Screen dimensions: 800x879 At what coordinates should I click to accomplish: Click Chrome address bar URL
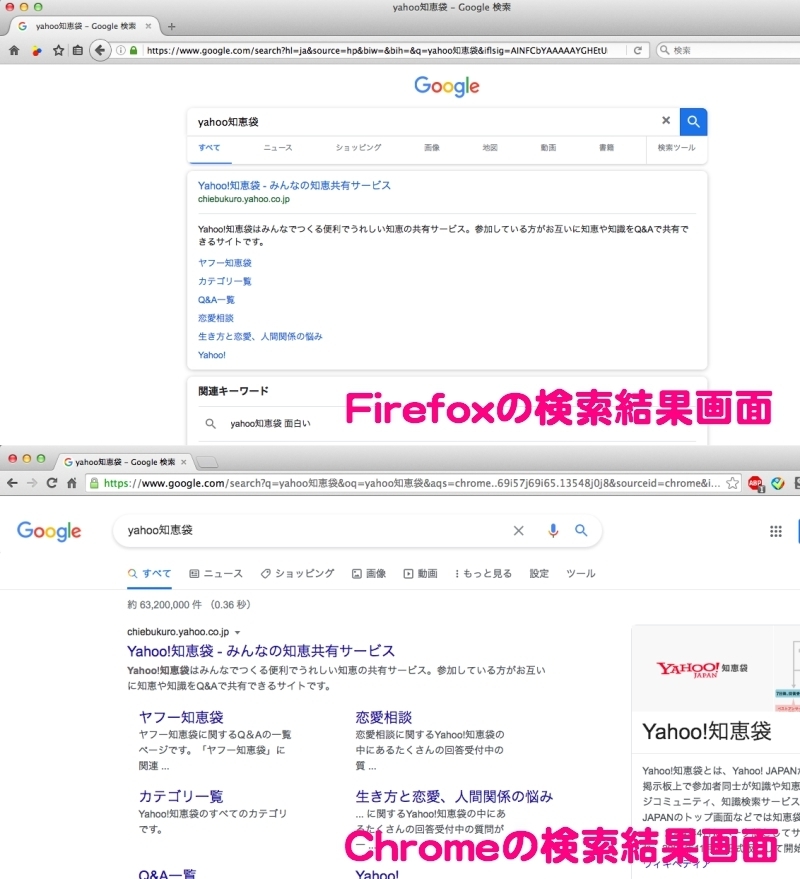click(x=412, y=483)
